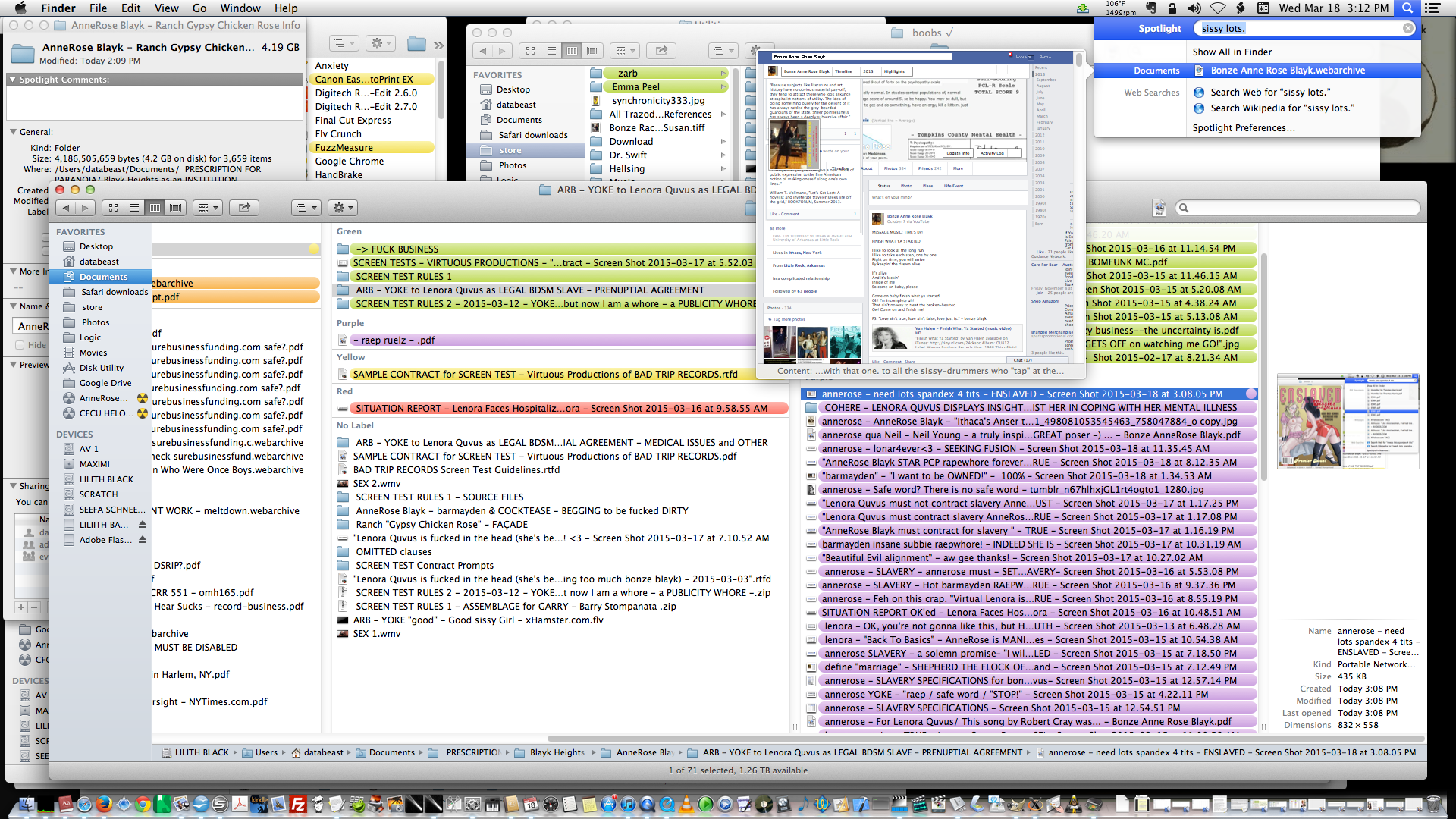The width and height of the screenshot is (1456, 819).
Task: Click the yellow label dot on selected file
Action: 313,248
